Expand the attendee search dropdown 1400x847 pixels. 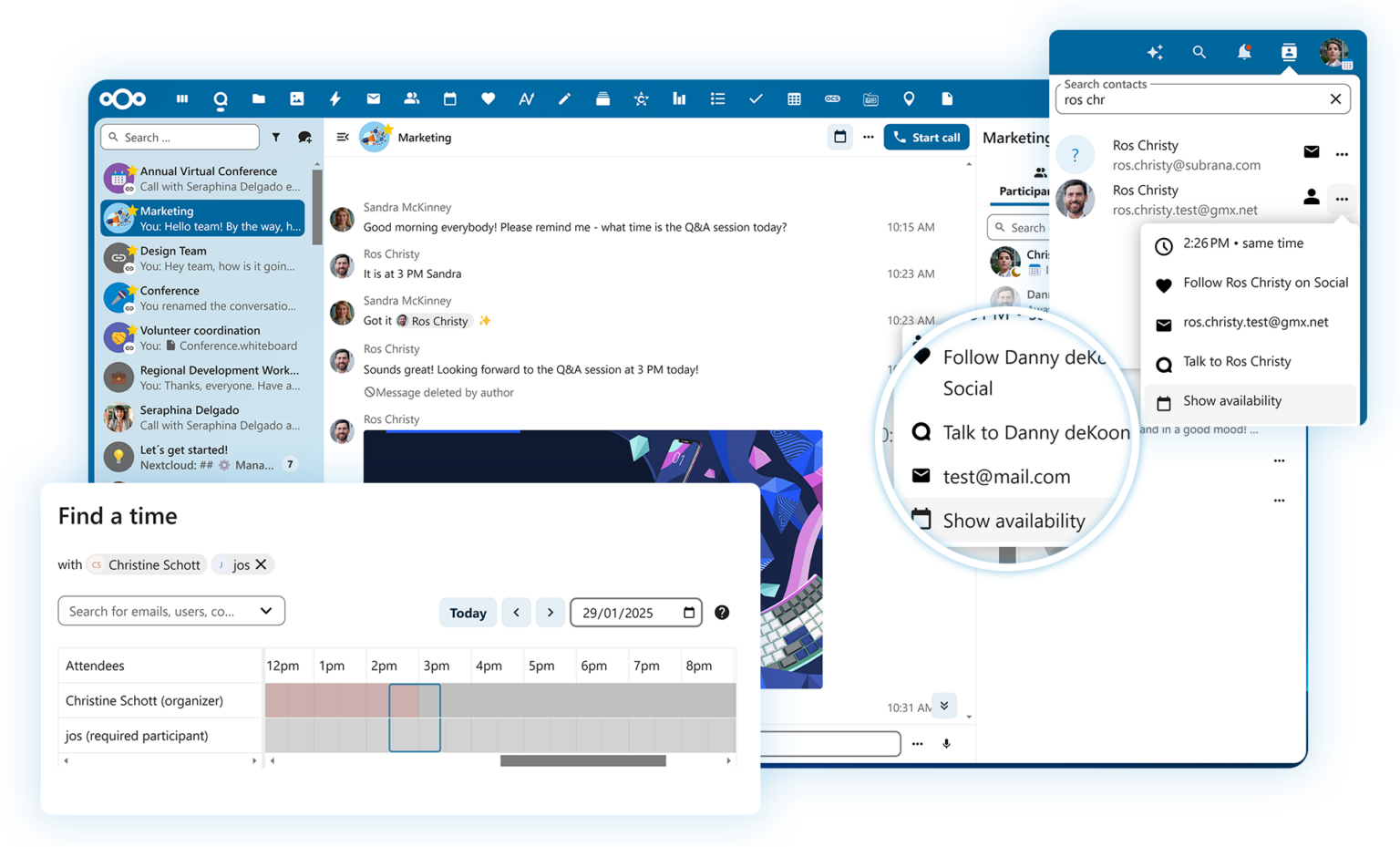click(265, 611)
